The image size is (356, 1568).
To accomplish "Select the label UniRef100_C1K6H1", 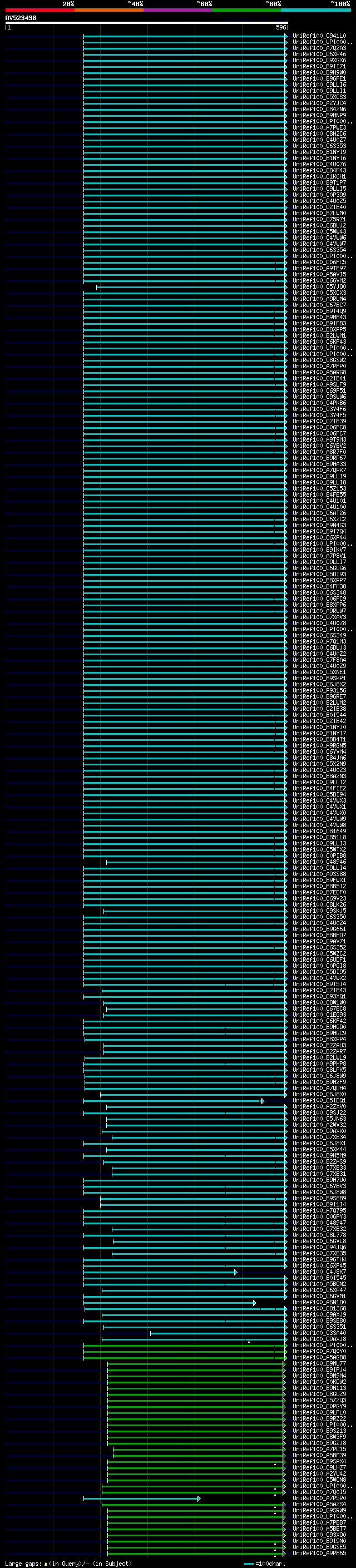I will 319,176.
